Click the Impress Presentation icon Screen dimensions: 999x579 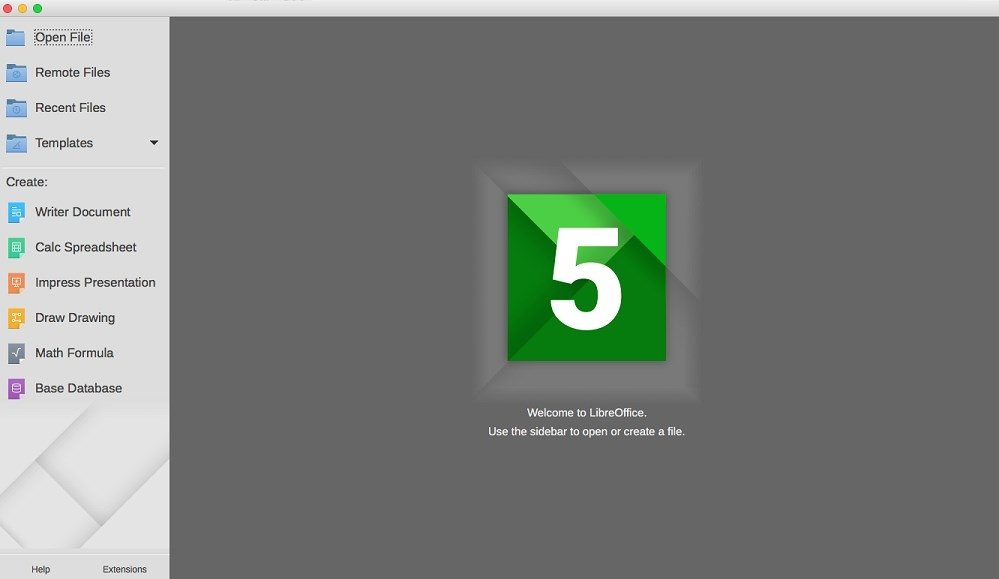coord(17,283)
